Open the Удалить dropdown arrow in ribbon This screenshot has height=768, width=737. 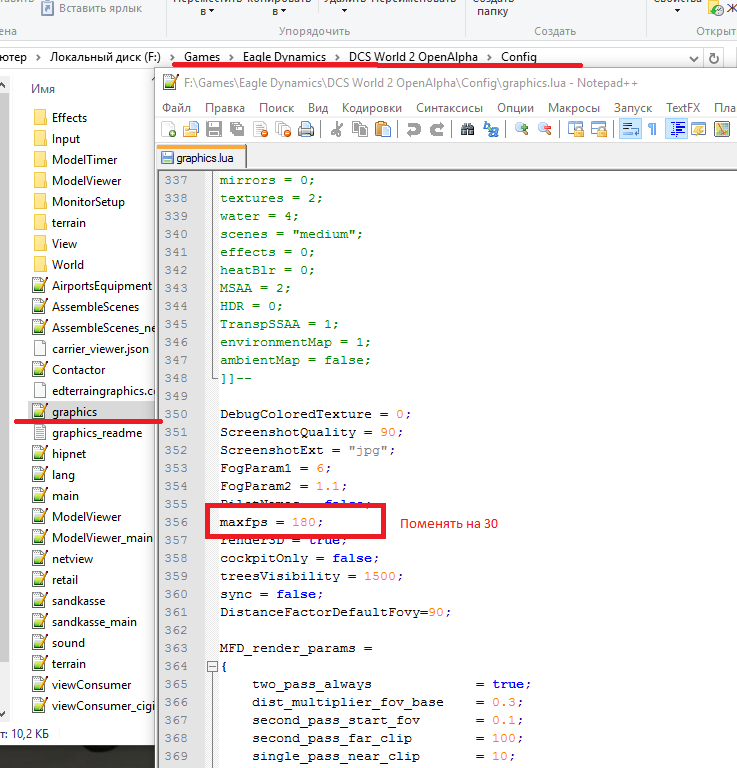coord(344,11)
